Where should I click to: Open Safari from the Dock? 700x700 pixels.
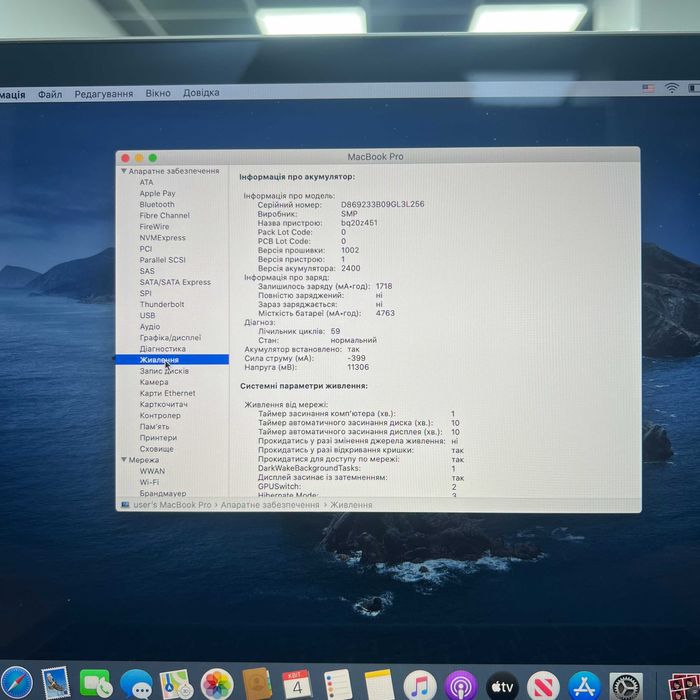pos(16,682)
